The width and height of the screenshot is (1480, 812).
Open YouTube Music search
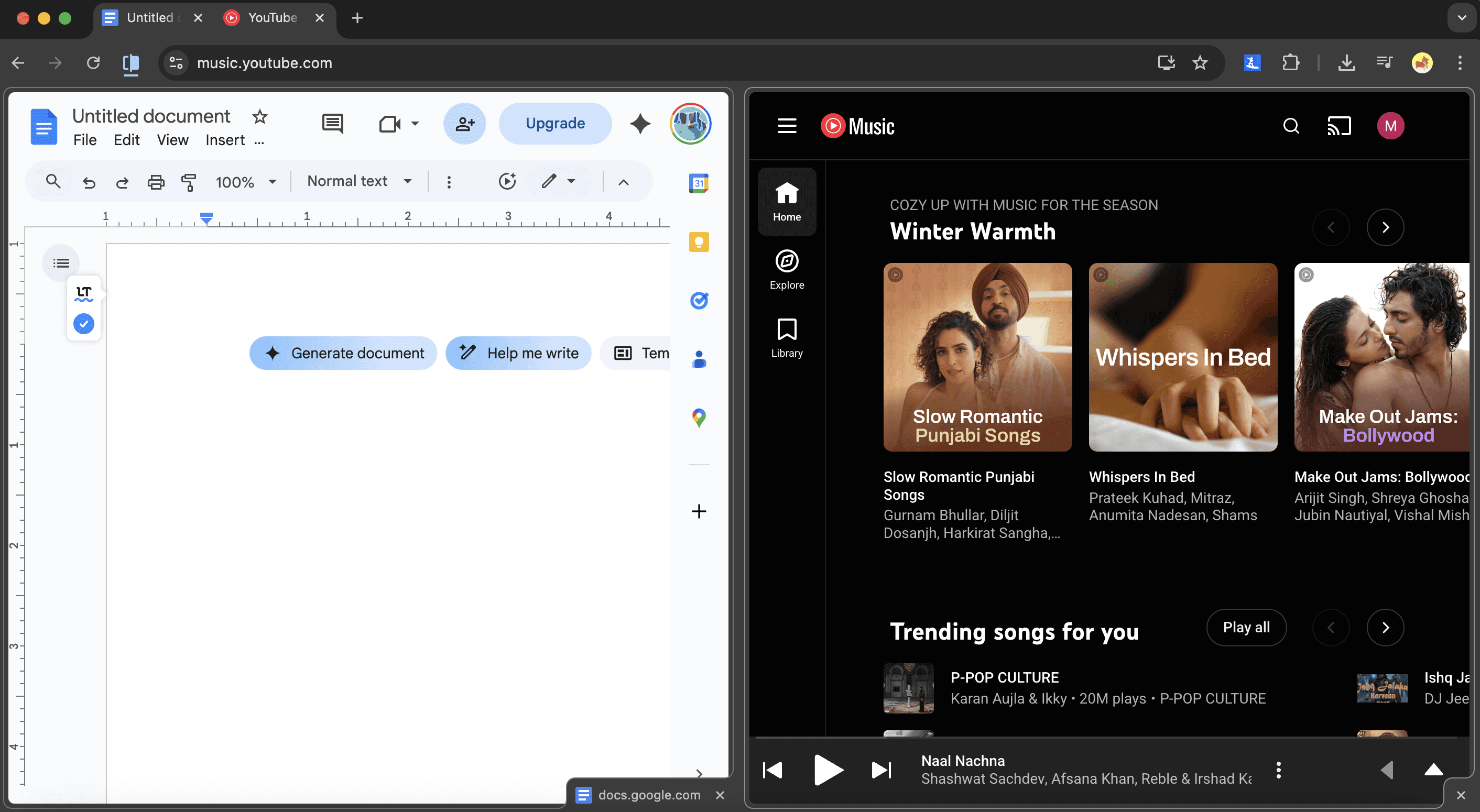pyautogui.click(x=1290, y=126)
